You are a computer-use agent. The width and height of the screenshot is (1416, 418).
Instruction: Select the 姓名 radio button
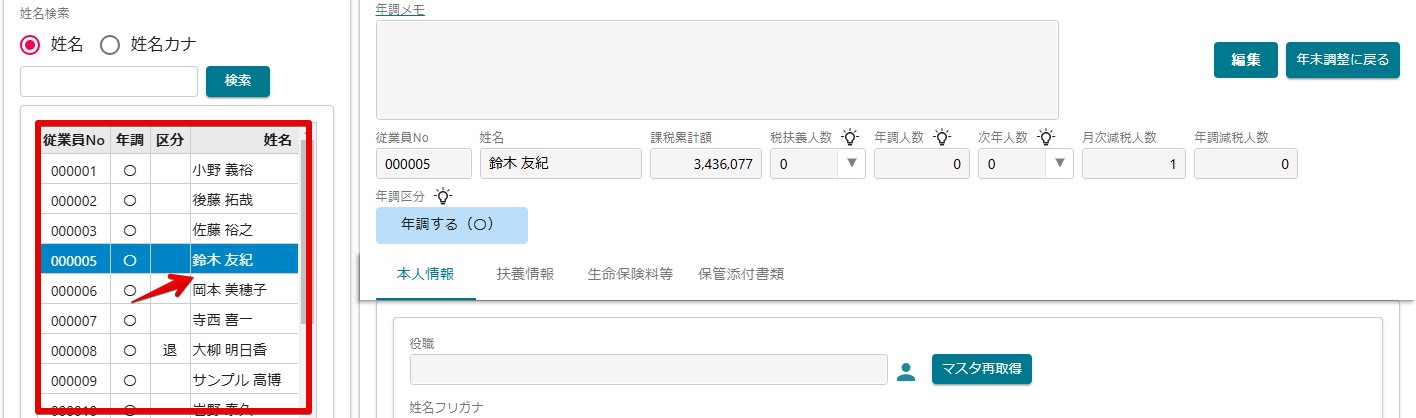(31, 44)
